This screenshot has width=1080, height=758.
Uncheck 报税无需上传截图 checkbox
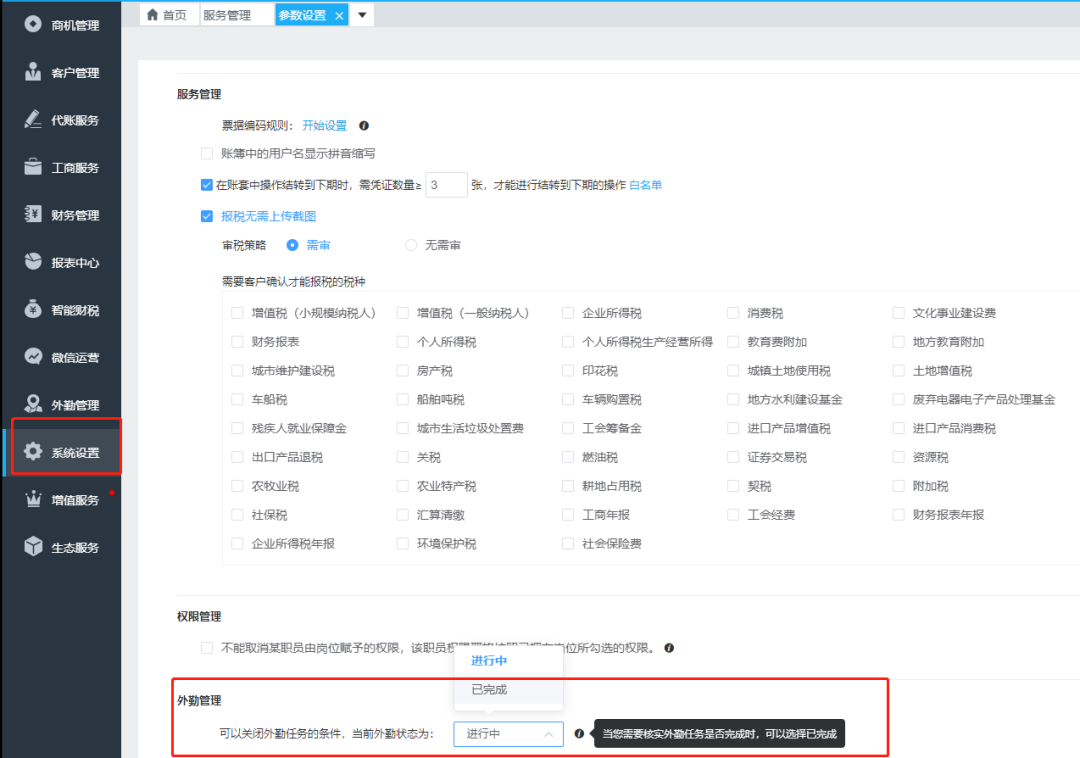207,216
